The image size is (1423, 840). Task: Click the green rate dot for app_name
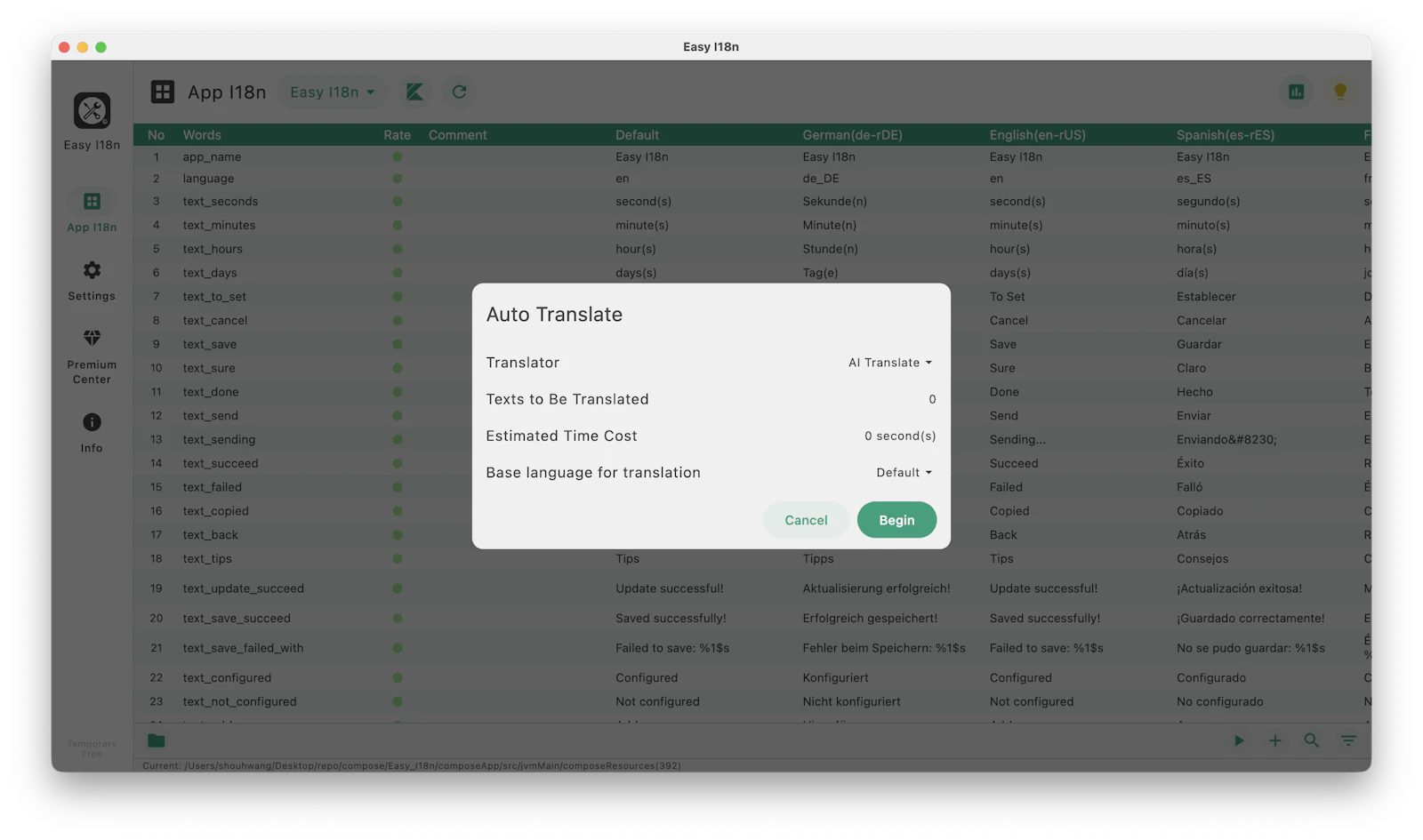pyautogui.click(x=398, y=156)
